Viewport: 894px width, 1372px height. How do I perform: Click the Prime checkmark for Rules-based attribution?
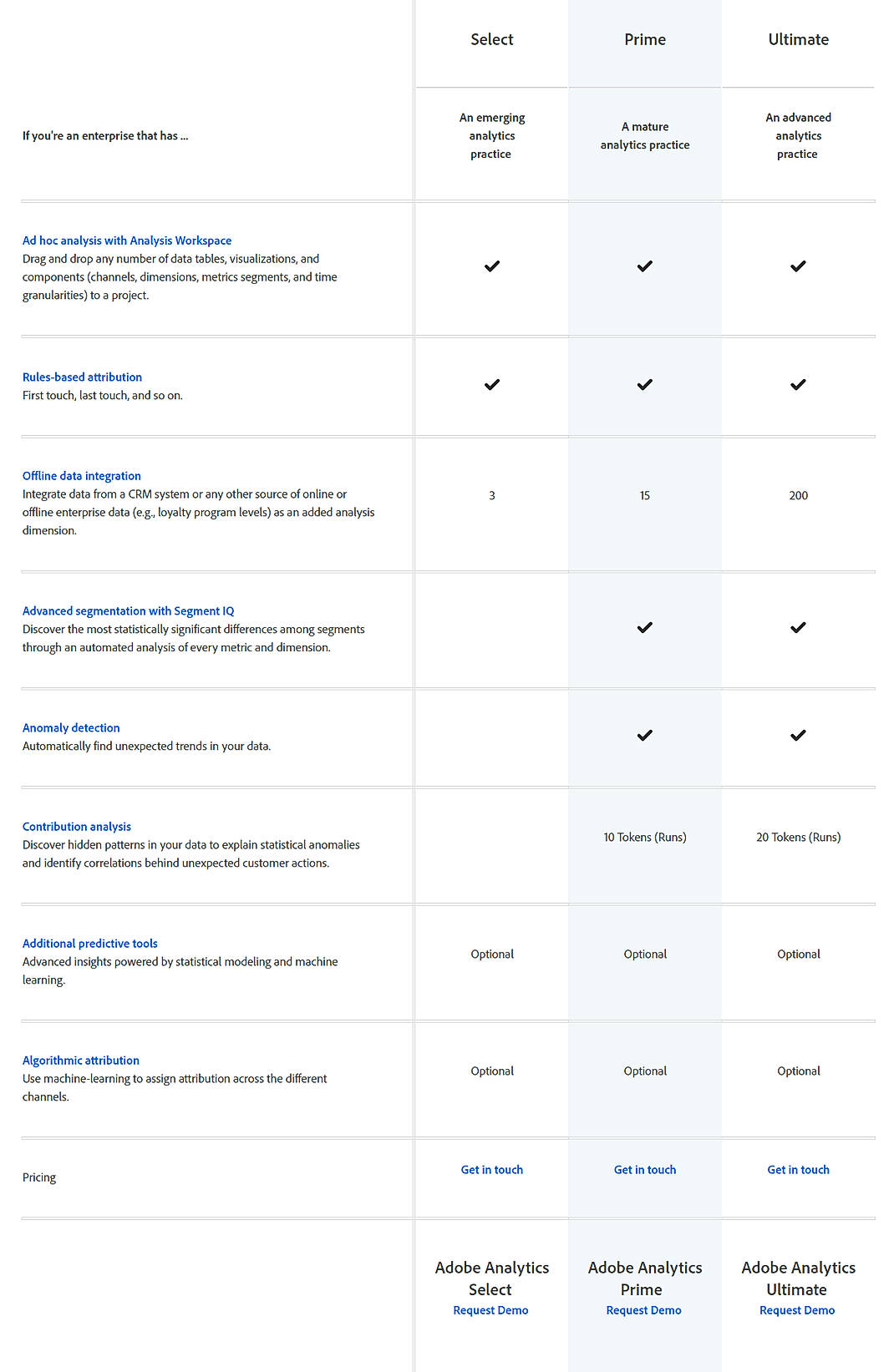pos(644,385)
